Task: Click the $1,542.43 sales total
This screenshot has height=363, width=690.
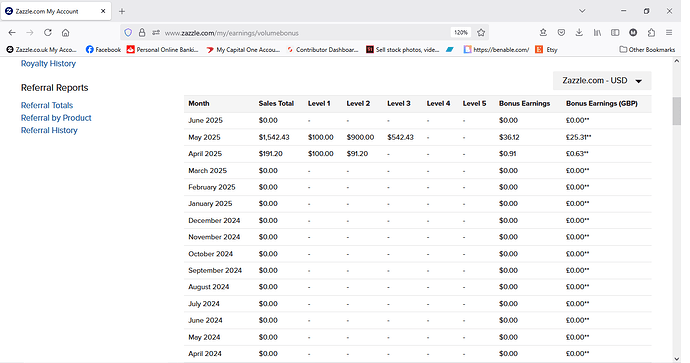Action: (274, 137)
